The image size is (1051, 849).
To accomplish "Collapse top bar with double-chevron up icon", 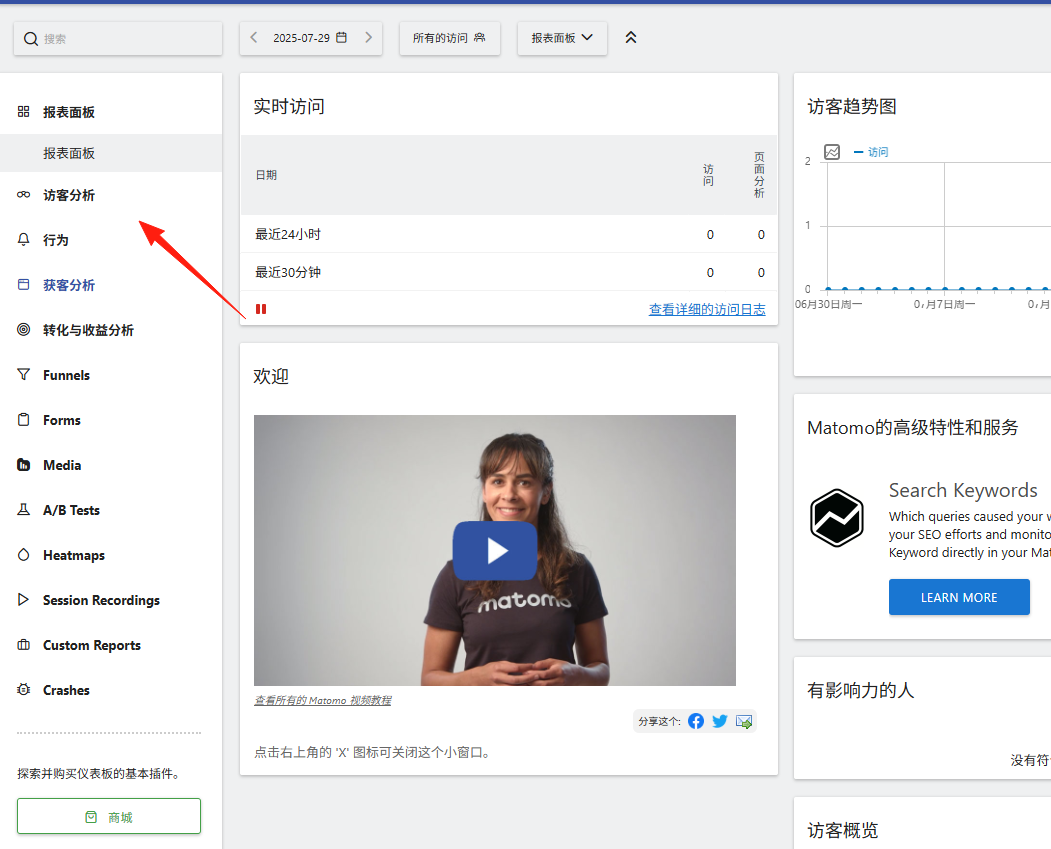I will pos(631,38).
